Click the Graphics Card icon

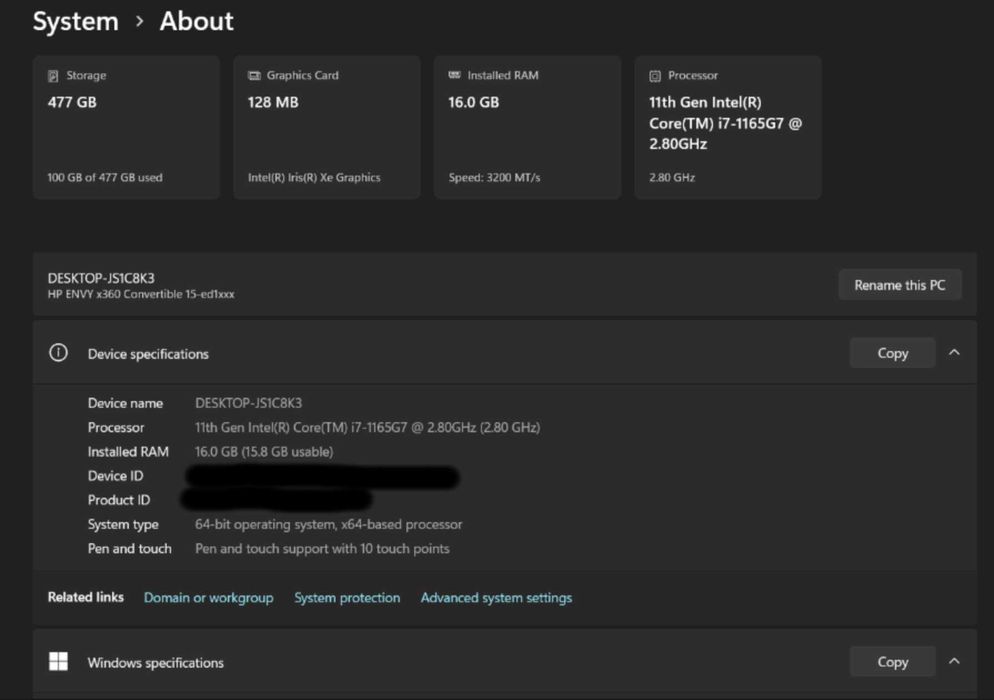click(x=254, y=75)
